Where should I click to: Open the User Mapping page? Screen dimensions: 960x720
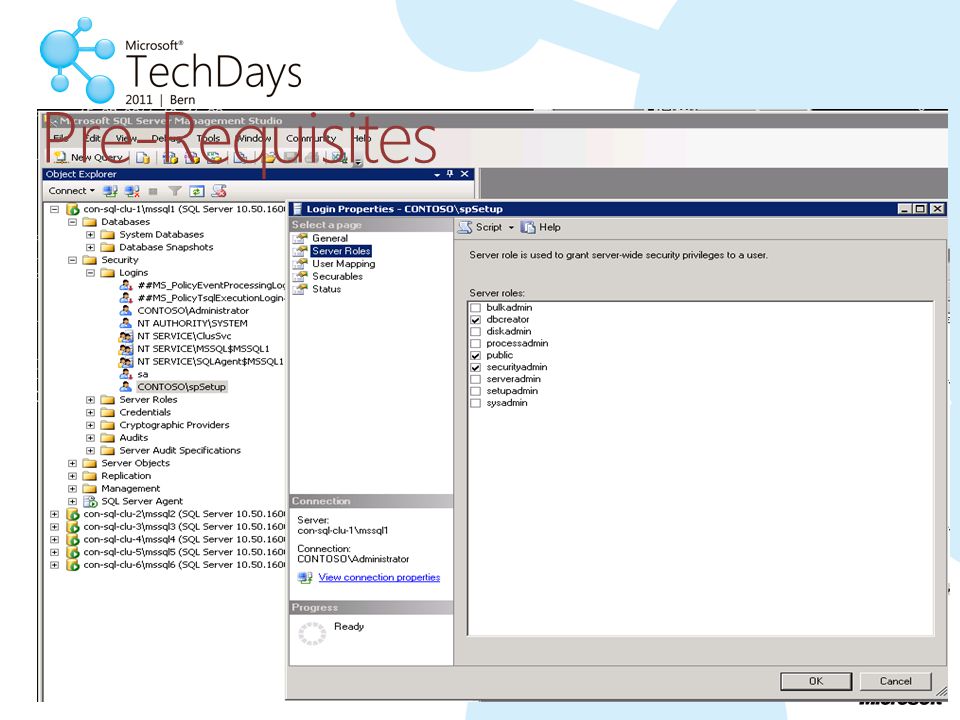(343, 264)
